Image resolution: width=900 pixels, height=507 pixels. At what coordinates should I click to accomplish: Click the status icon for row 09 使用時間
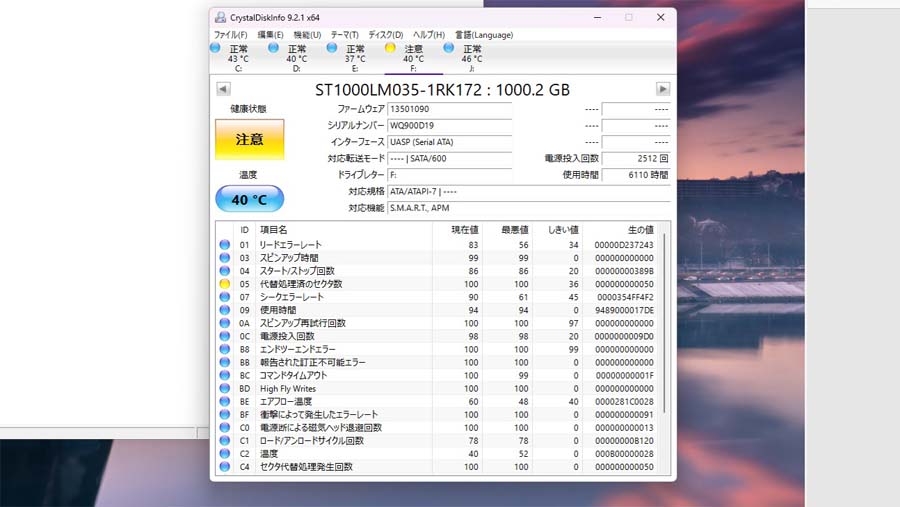coord(224,310)
